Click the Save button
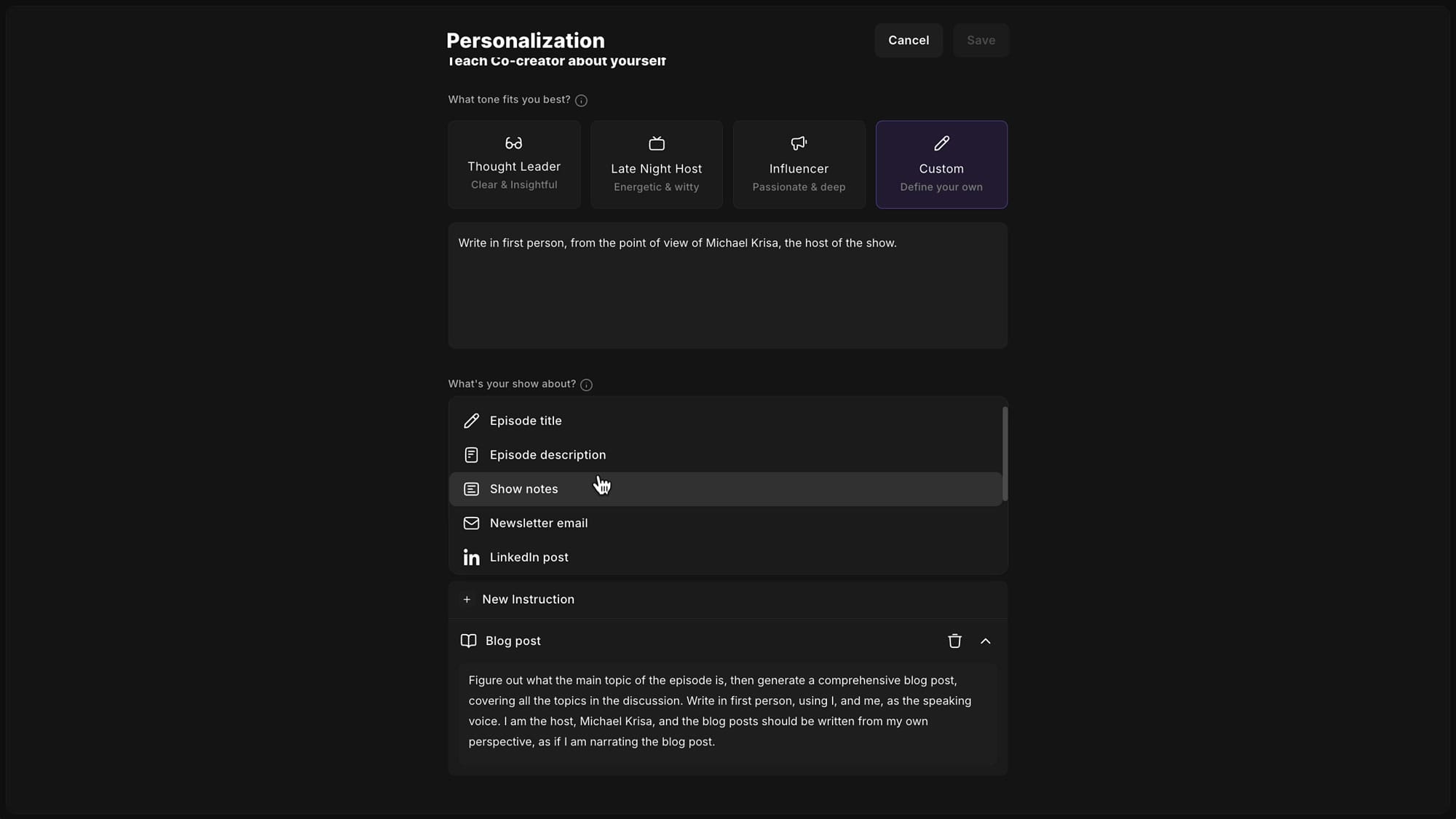1456x819 pixels. pyautogui.click(x=981, y=40)
